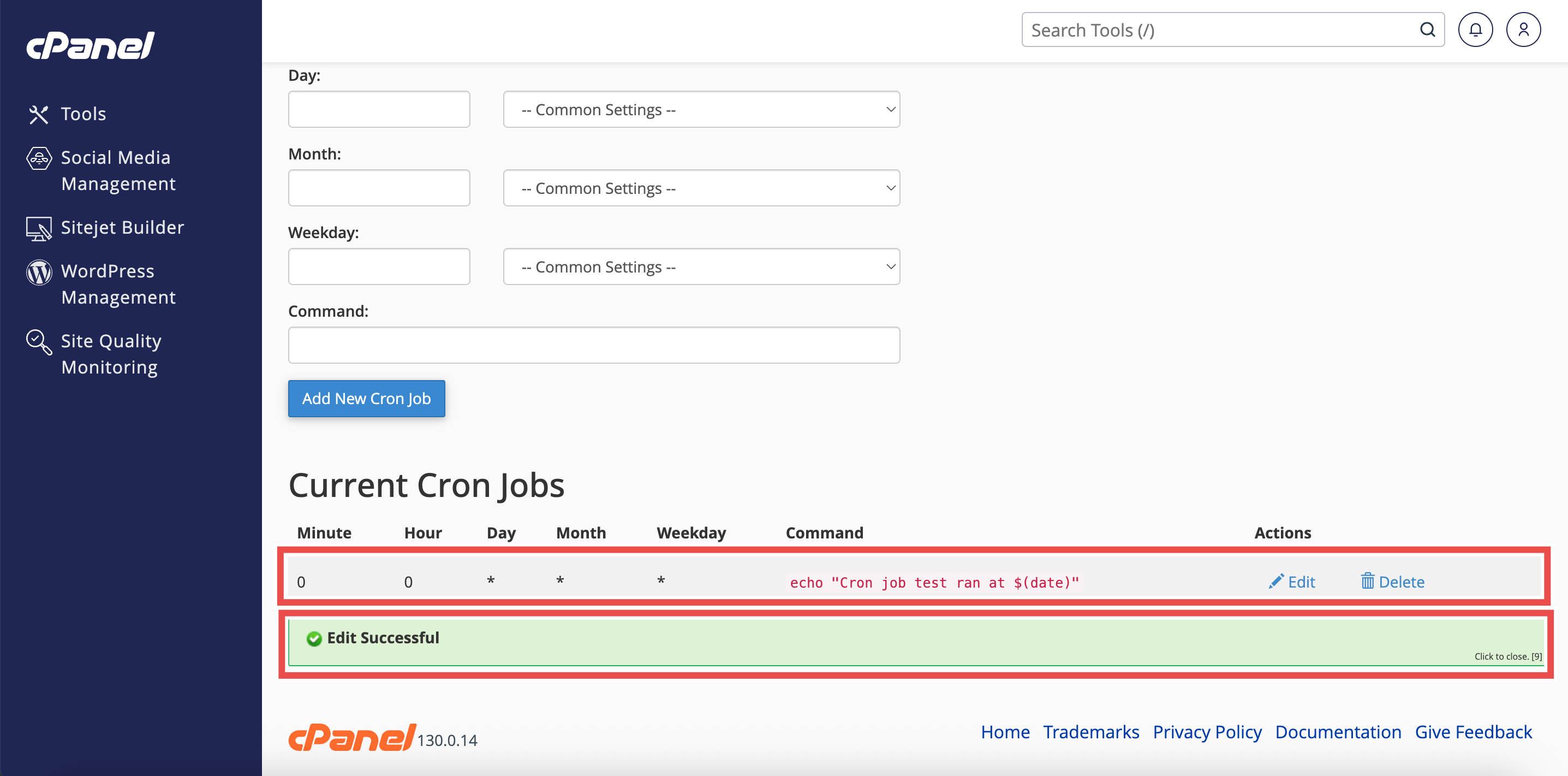Click pencil Edit icon for cron job
1568x776 pixels.
coord(1277,581)
